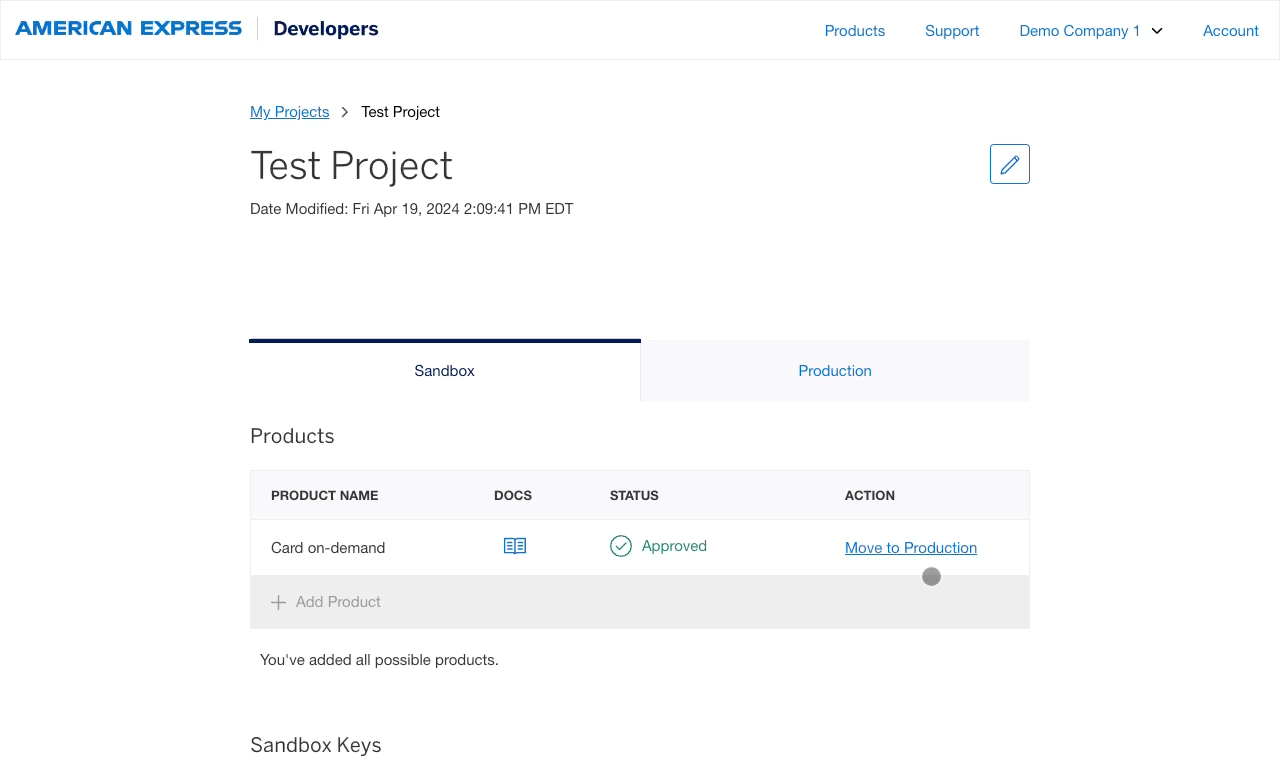Open documentation via the Docs book icon
This screenshot has height=768, width=1280.
point(514,546)
